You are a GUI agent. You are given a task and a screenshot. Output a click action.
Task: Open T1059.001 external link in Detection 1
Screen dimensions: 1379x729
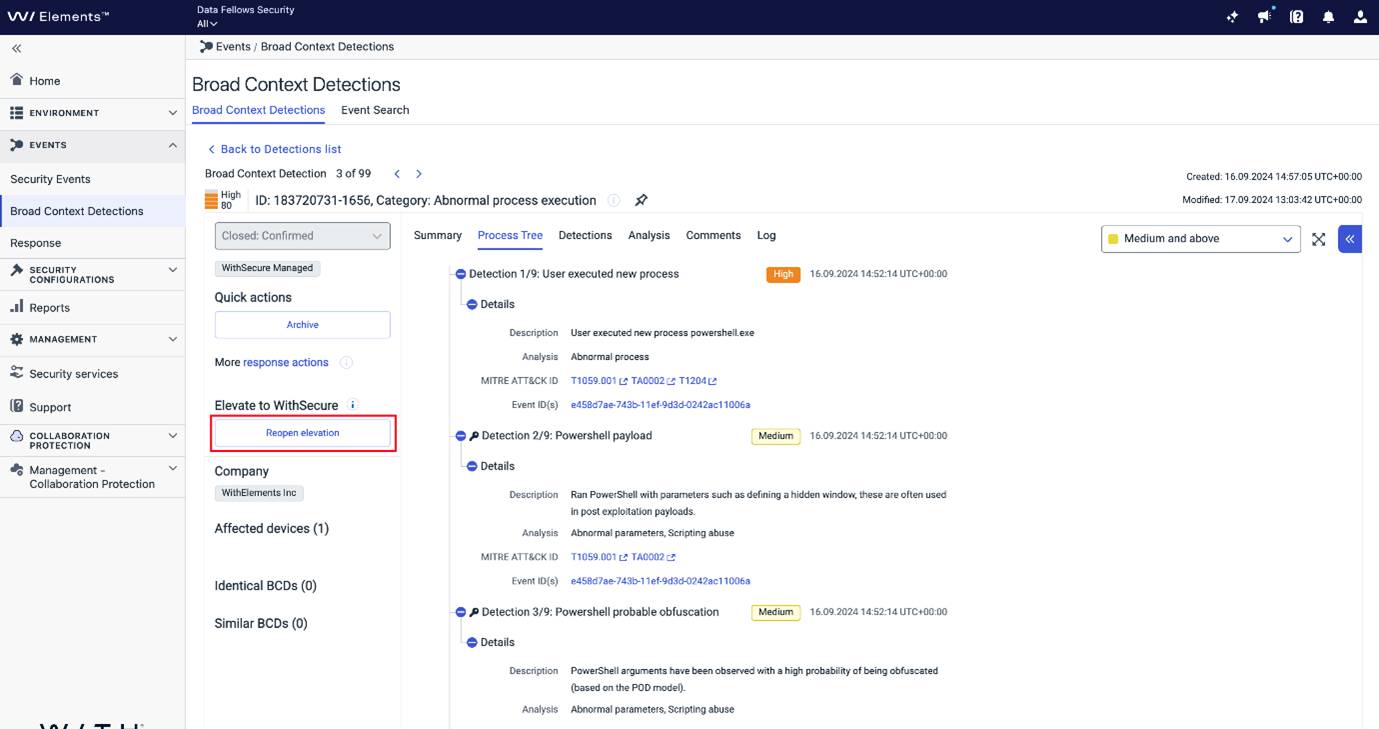(599, 381)
